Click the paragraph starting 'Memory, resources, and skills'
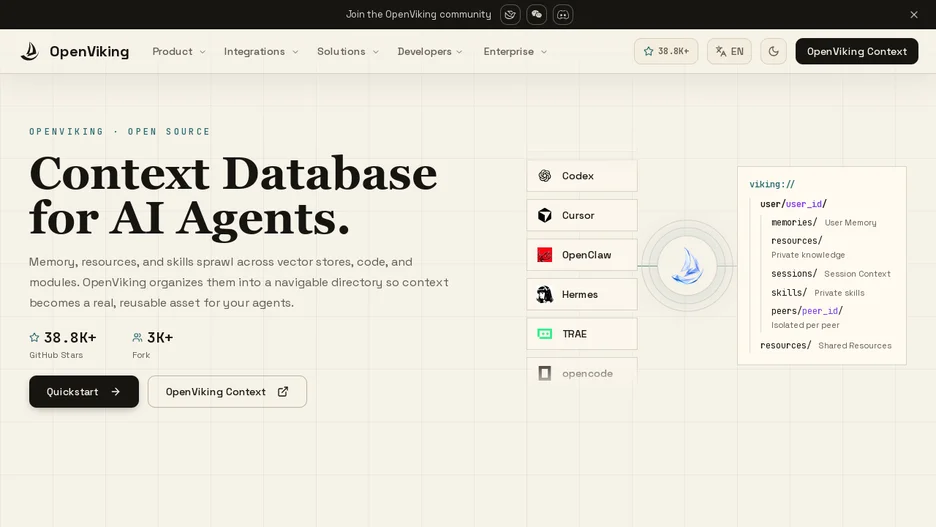This screenshot has height=527, width=936. (239, 282)
